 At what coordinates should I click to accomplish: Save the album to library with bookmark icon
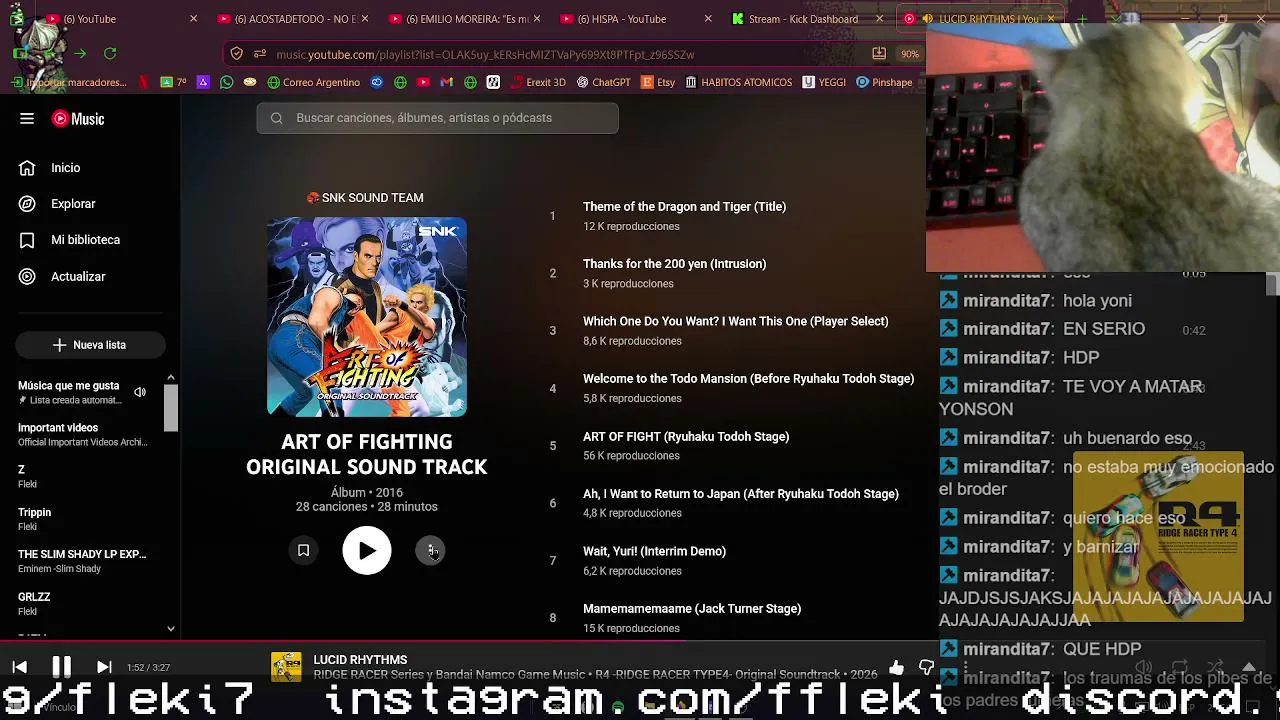[303, 550]
